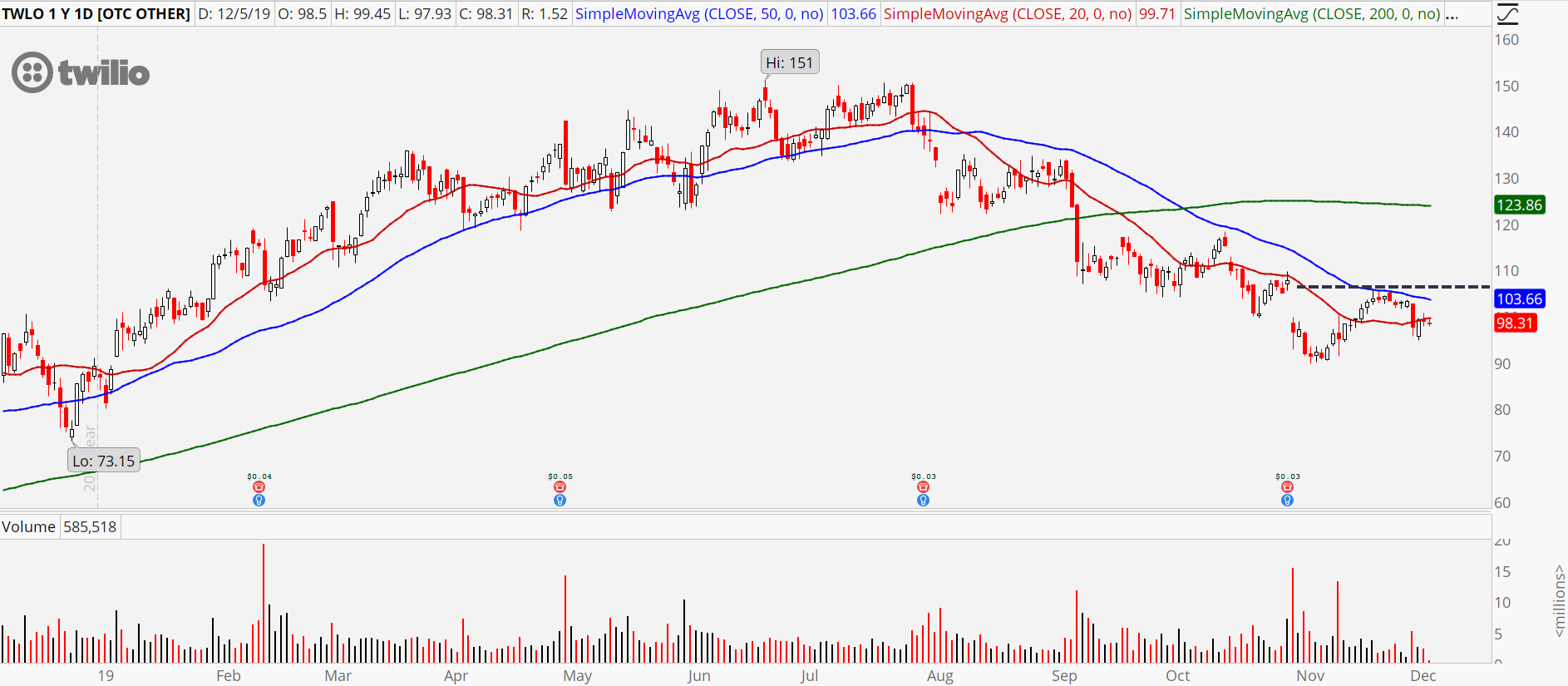Click the blue lightbulb event icon in November
The width and height of the screenshot is (1568, 686).
pyautogui.click(x=1287, y=501)
